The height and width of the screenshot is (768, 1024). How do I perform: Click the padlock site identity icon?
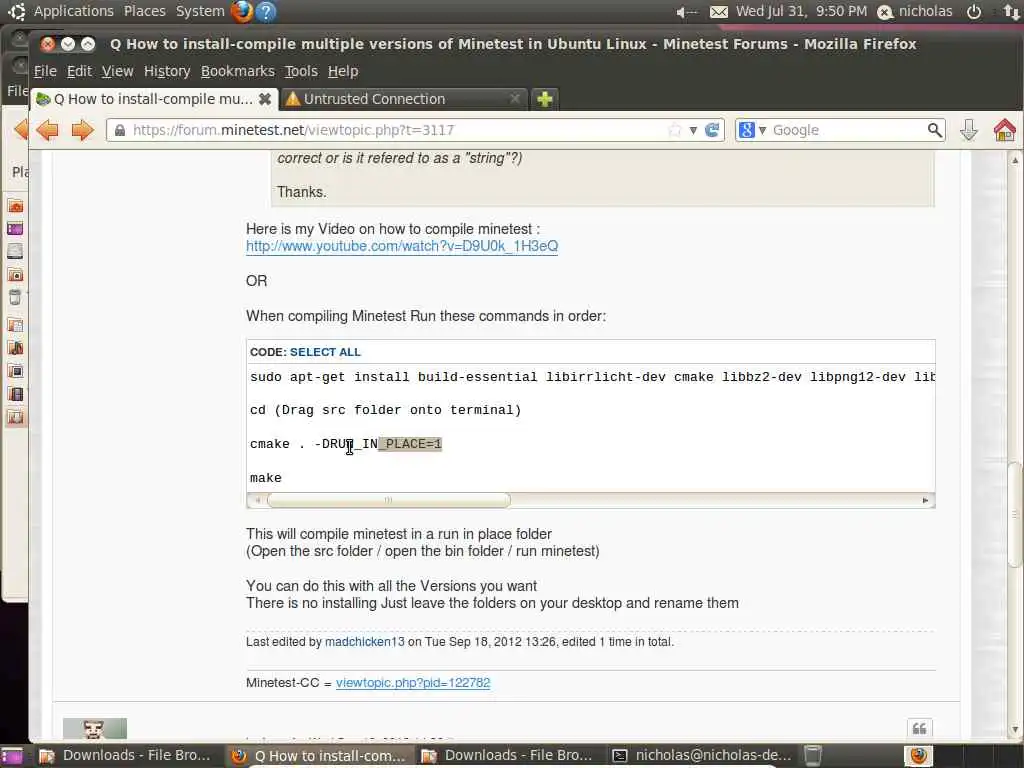tap(120, 131)
